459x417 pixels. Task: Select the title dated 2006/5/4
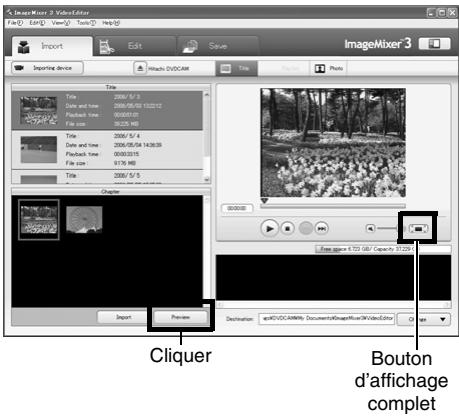[107, 150]
